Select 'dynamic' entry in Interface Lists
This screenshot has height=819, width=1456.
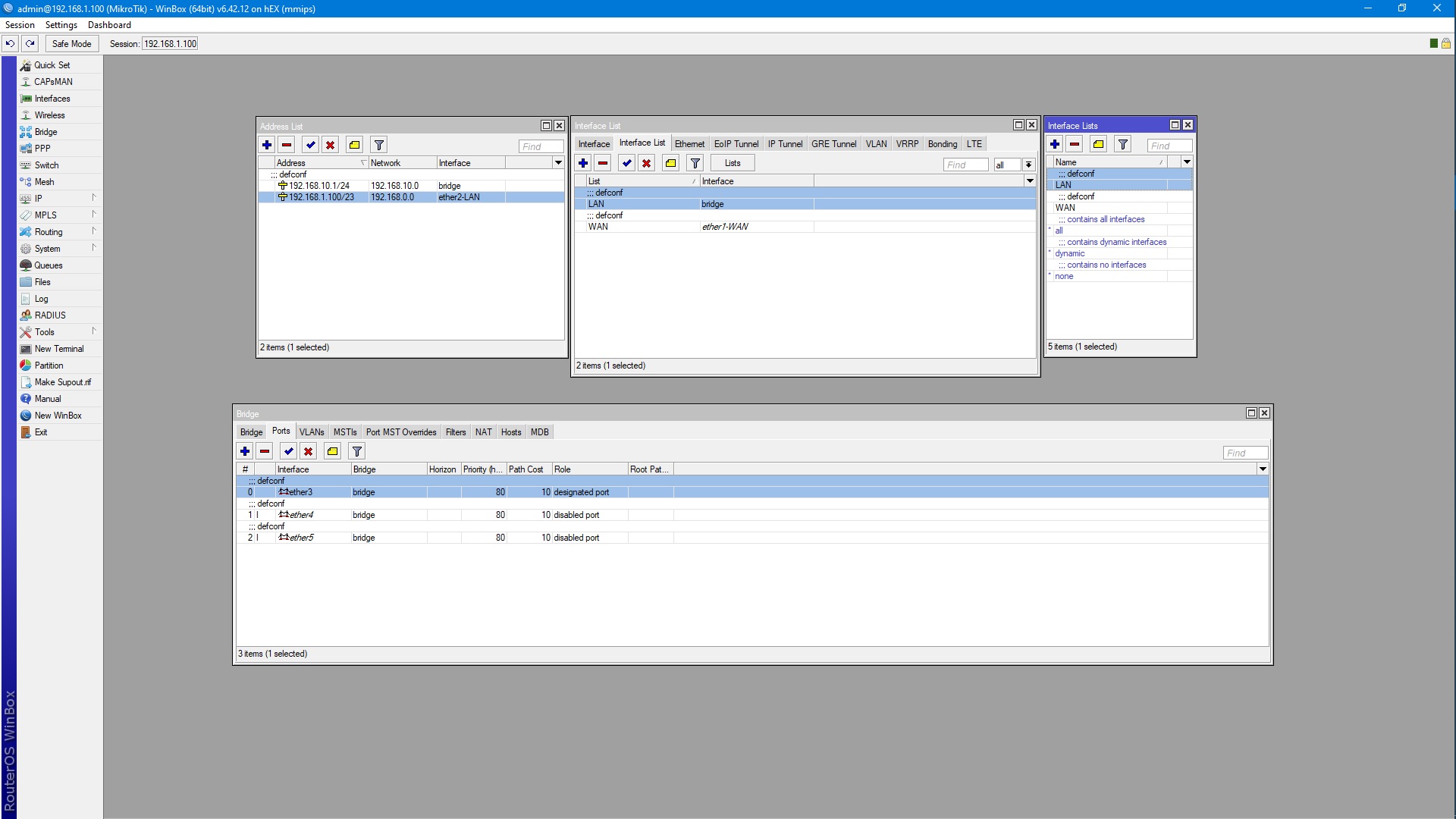pyautogui.click(x=1119, y=253)
